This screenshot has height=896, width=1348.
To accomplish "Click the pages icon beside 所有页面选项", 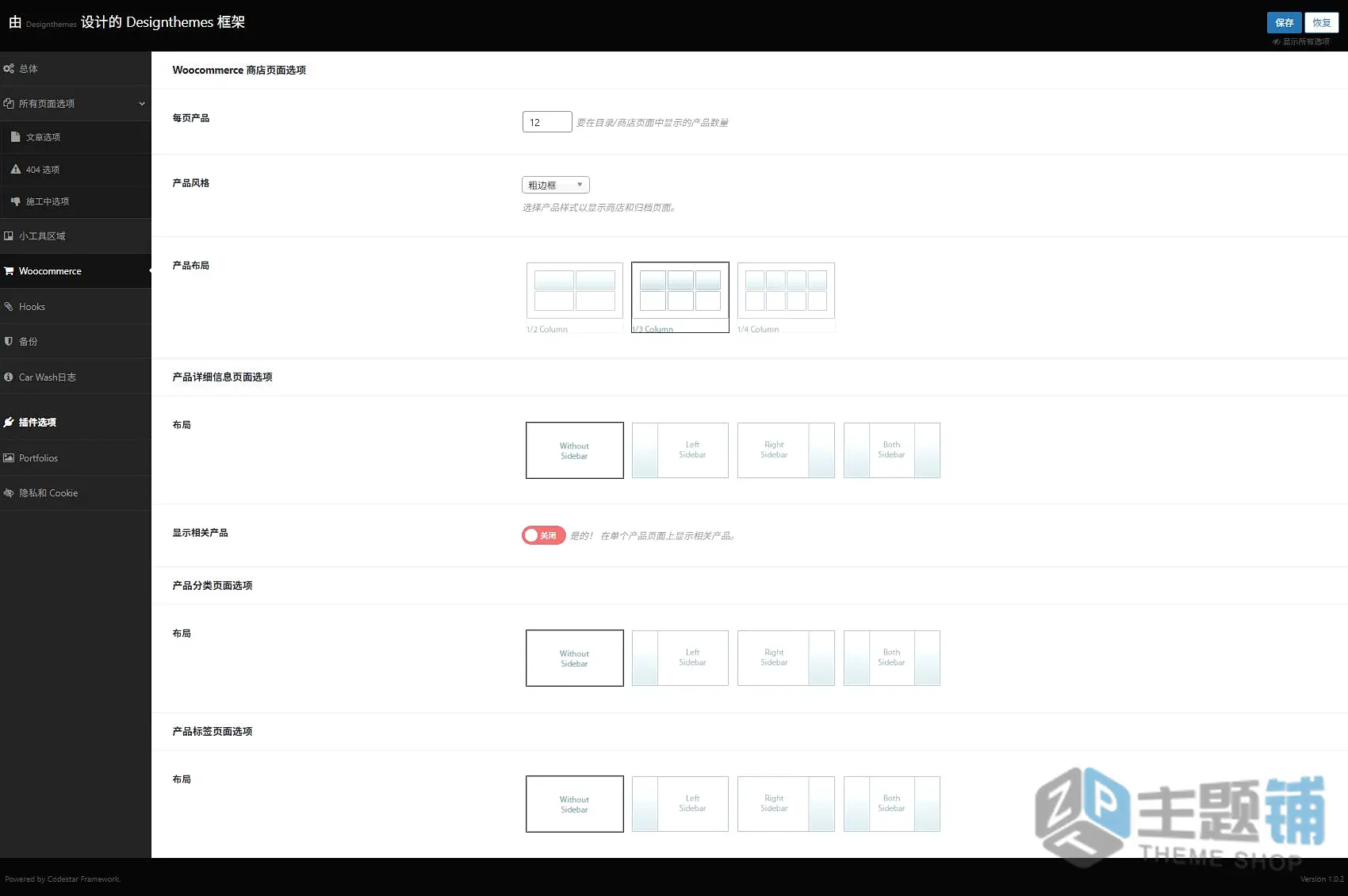I will click(x=9, y=104).
